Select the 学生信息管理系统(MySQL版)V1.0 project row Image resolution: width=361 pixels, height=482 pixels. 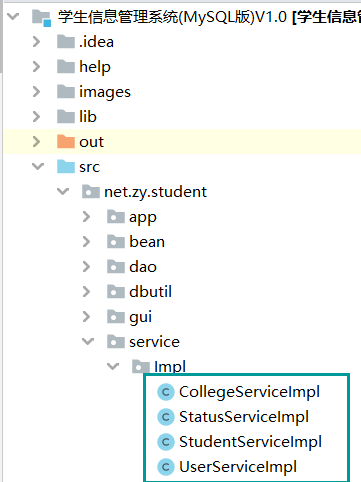tap(182, 17)
